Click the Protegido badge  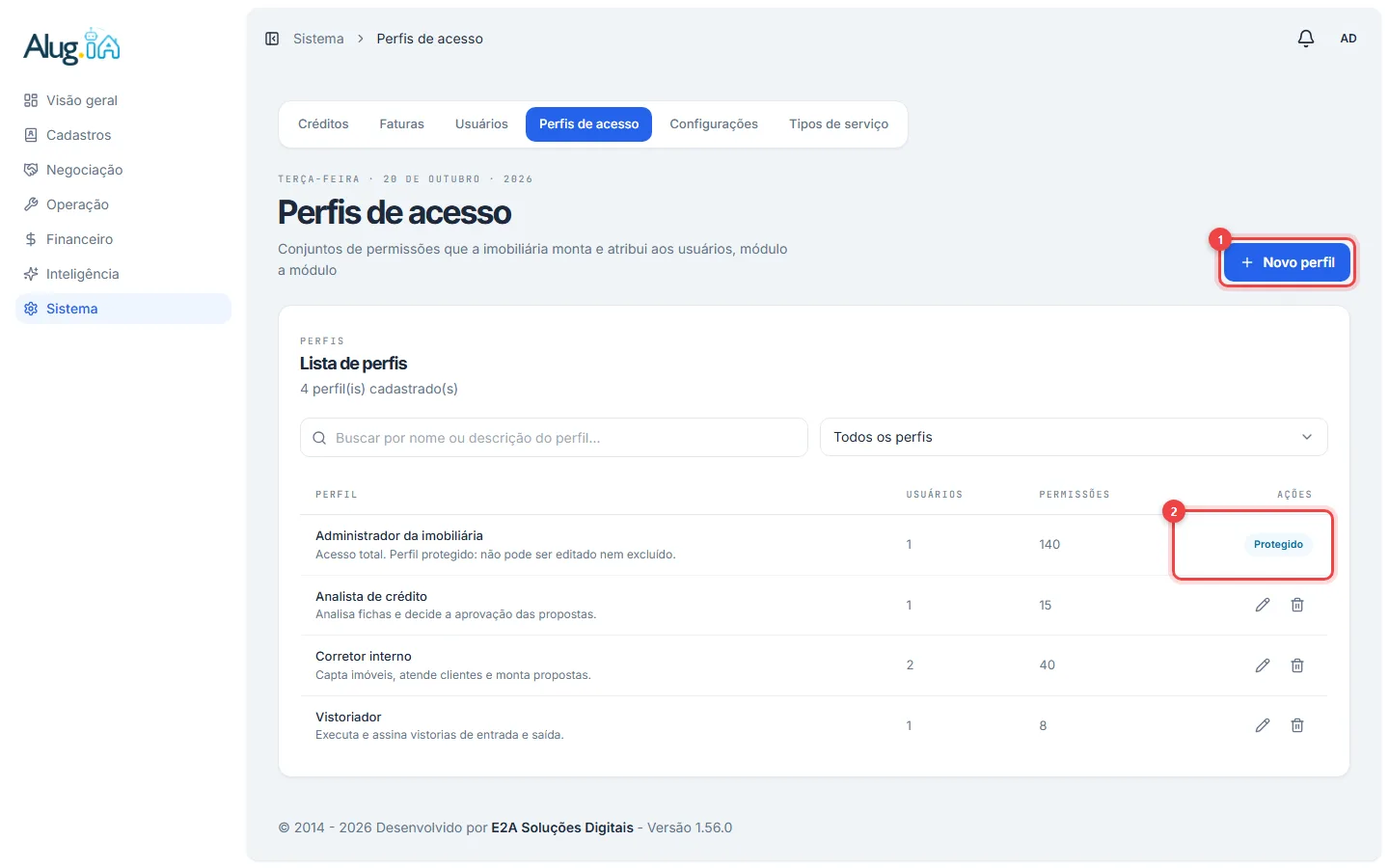[1278, 545]
